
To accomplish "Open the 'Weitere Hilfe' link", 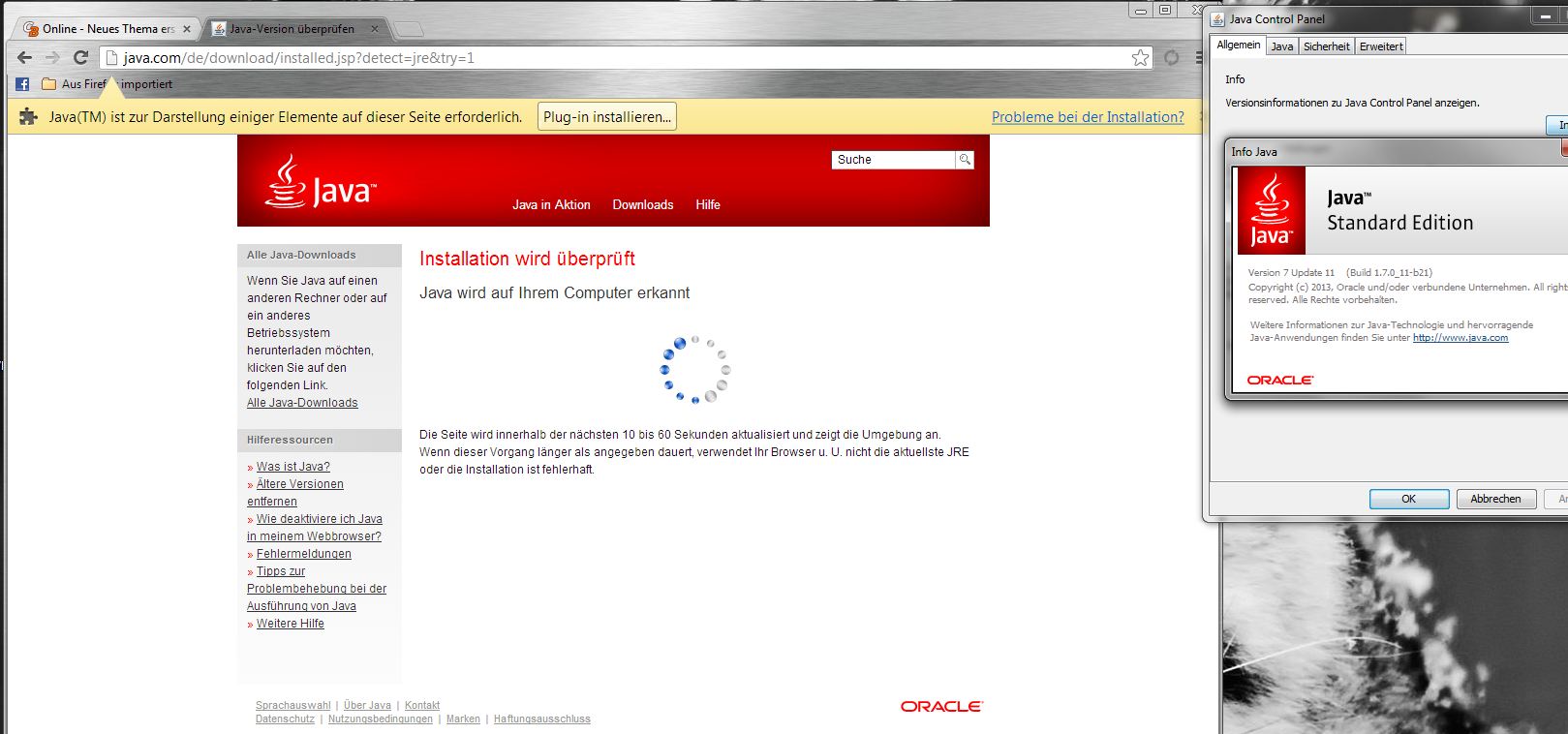I will pyautogui.click(x=290, y=624).
